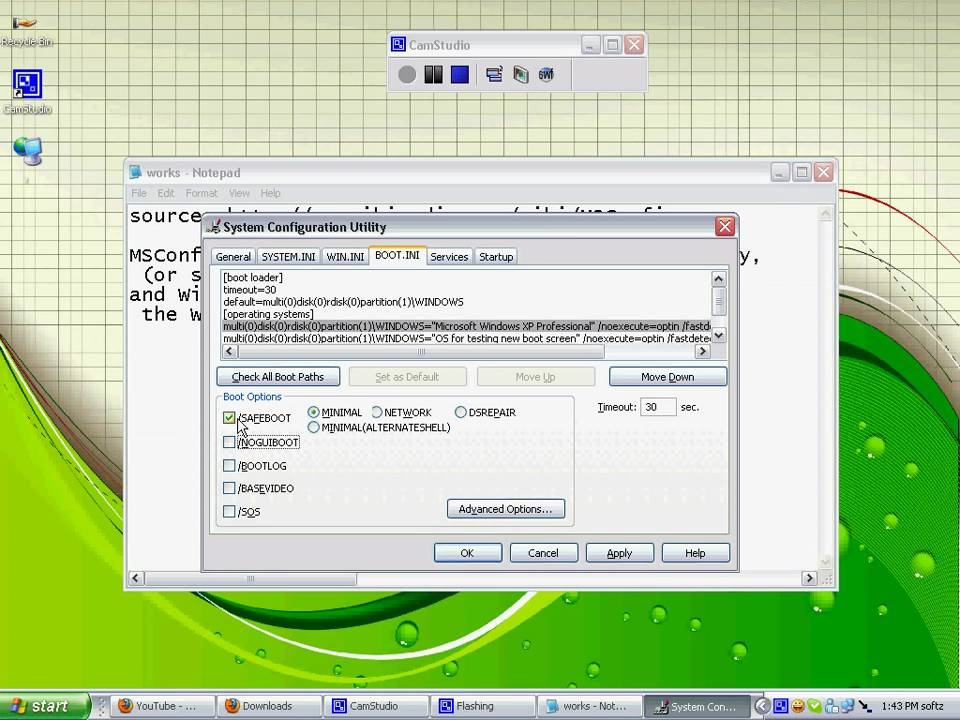Switch to the Flashing taskbar item

[x=482, y=706]
